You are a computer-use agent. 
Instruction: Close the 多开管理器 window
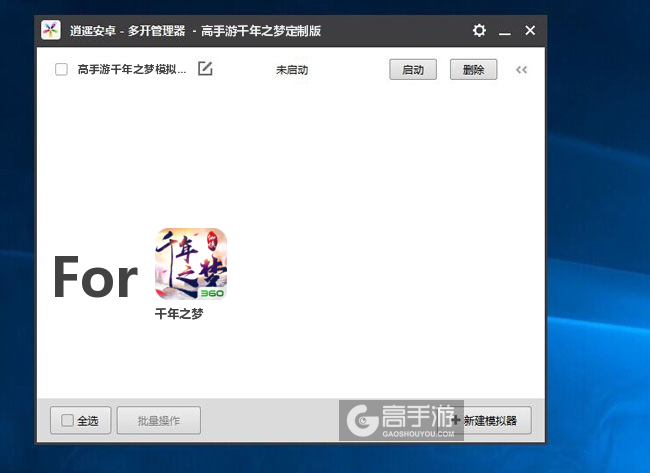click(530, 31)
